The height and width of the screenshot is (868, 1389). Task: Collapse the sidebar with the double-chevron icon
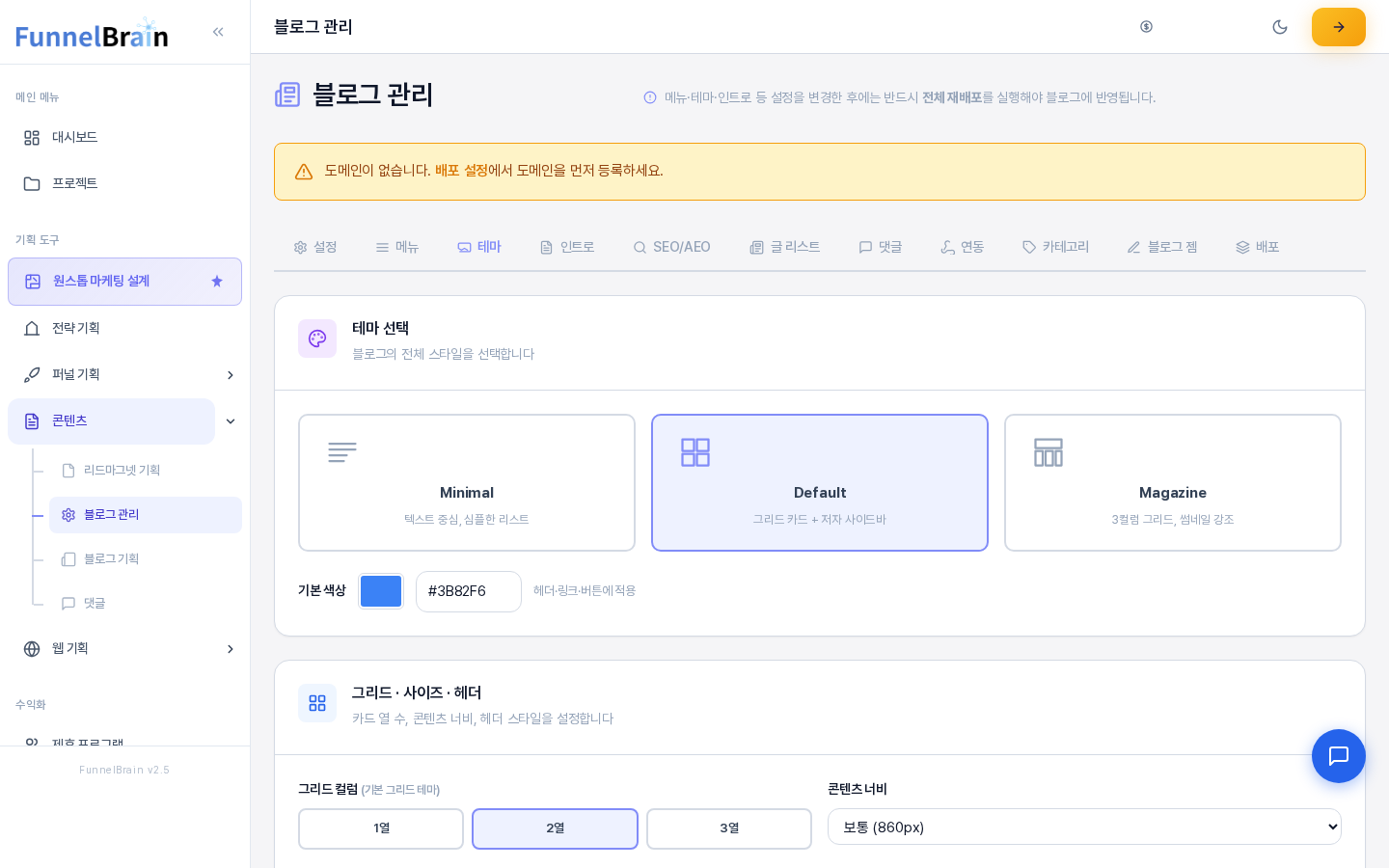218,32
